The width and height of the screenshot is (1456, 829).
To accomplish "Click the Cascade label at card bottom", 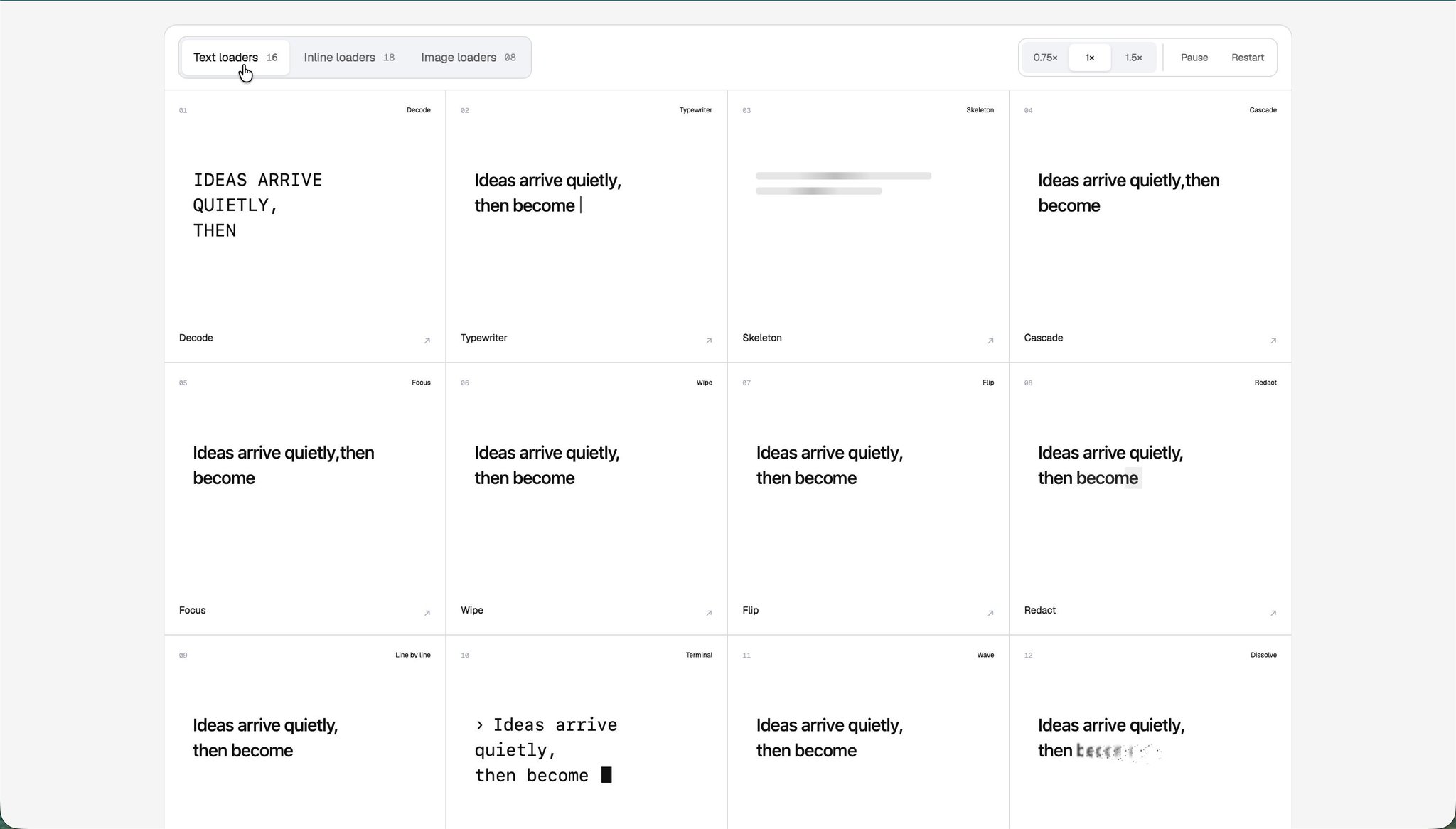I will [1044, 338].
